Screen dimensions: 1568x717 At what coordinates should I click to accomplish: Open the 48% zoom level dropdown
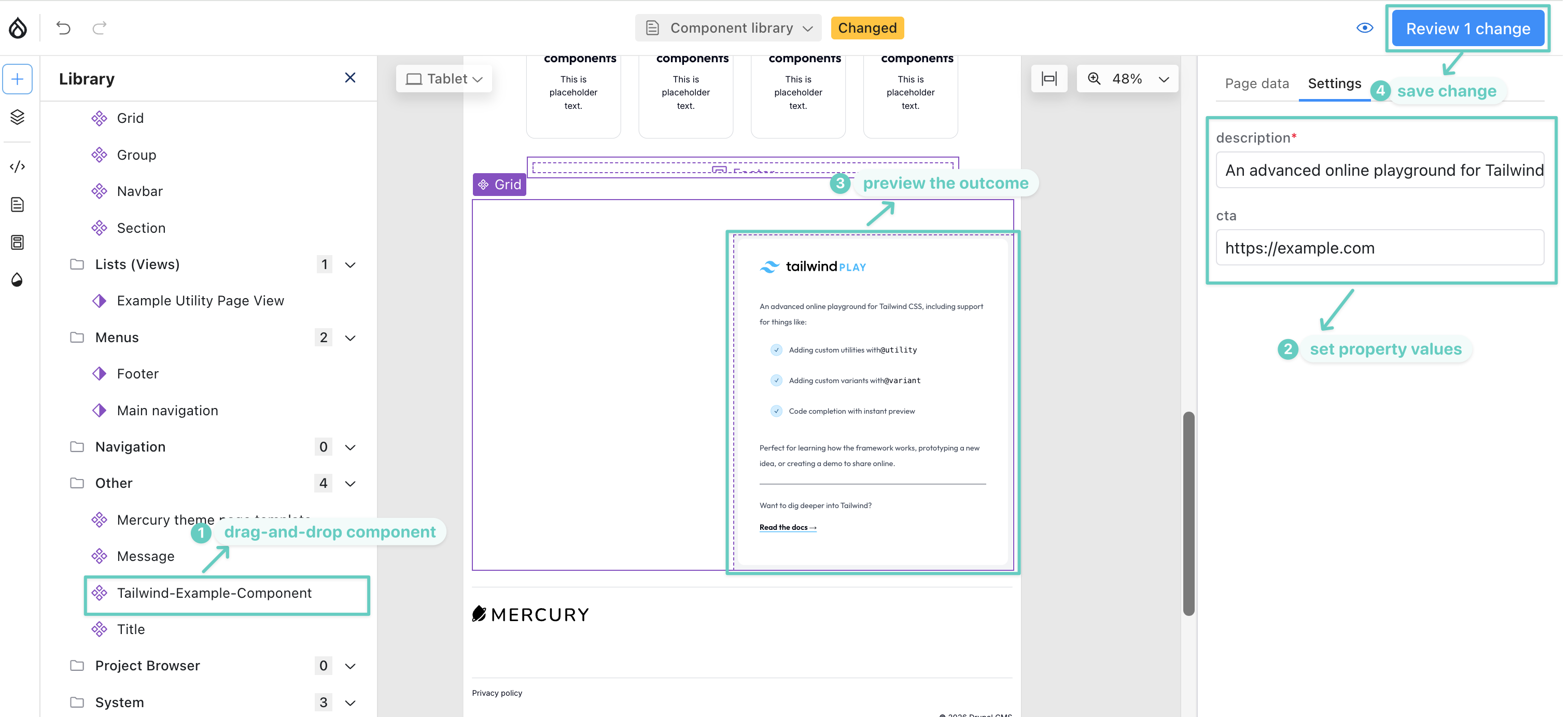[1140, 78]
